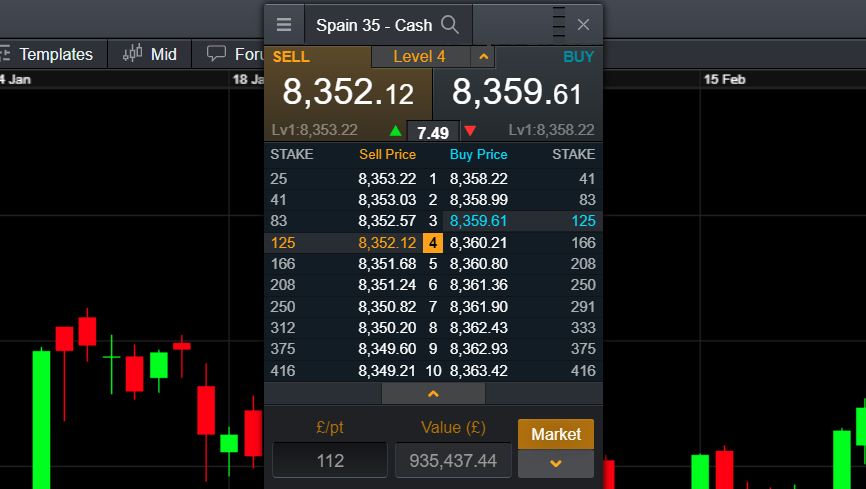Select sell price 8,349.21 at level 10
The height and width of the screenshot is (489, 866).
point(387,371)
